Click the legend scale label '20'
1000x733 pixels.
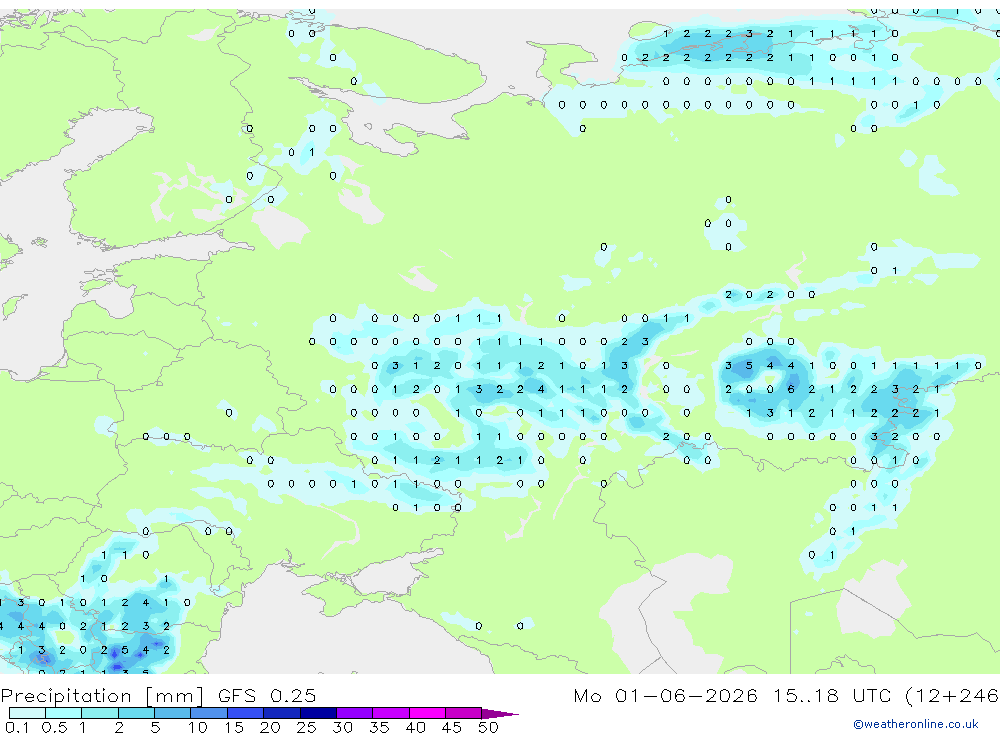(x=270, y=727)
